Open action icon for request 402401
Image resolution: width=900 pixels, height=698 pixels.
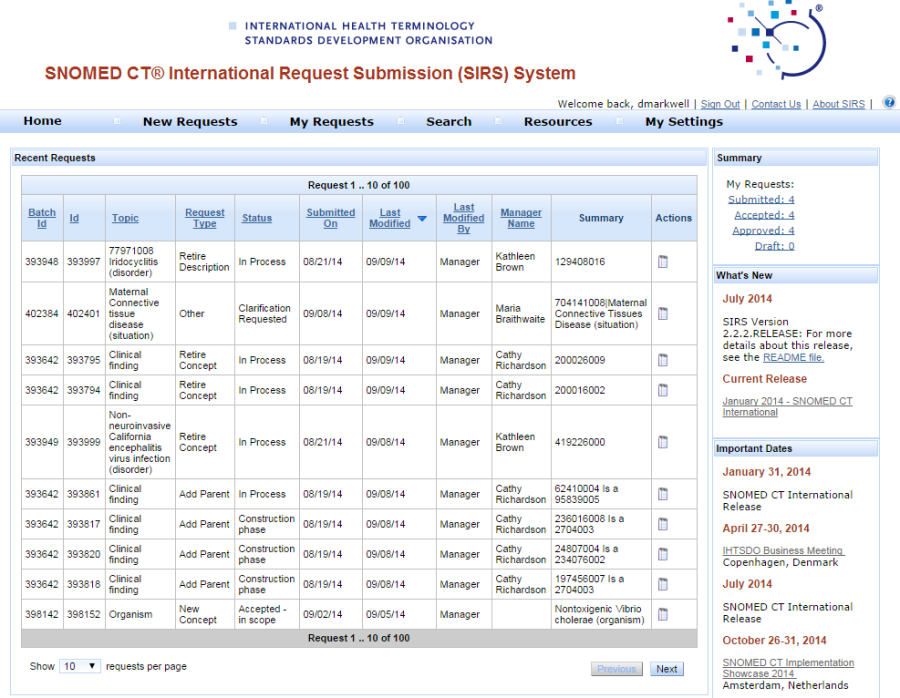click(663, 313)
